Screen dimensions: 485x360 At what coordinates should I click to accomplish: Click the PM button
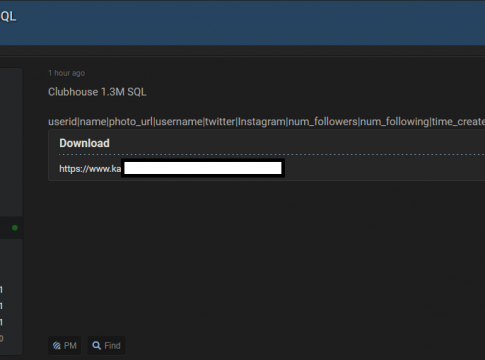pyautogui.click(x=65, y=346)
